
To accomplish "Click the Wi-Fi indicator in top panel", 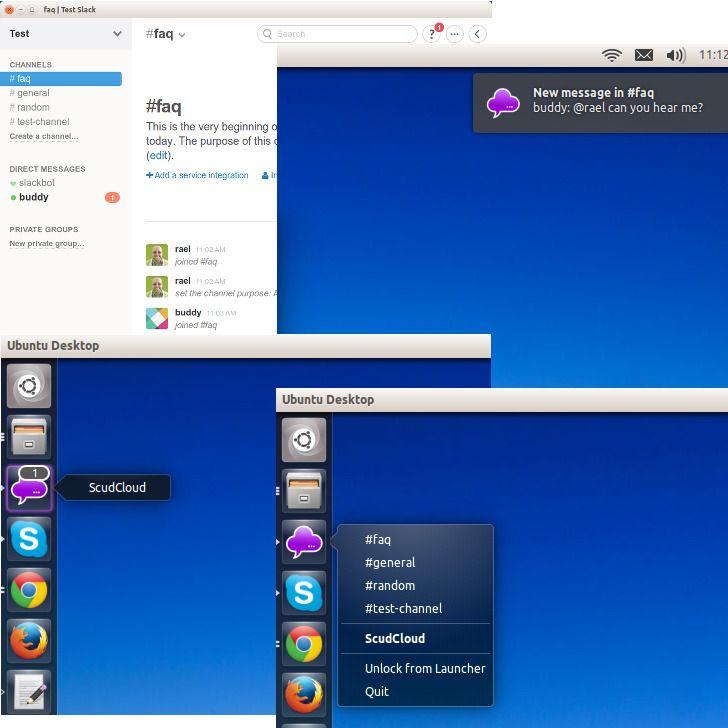I will click(611, 55).
